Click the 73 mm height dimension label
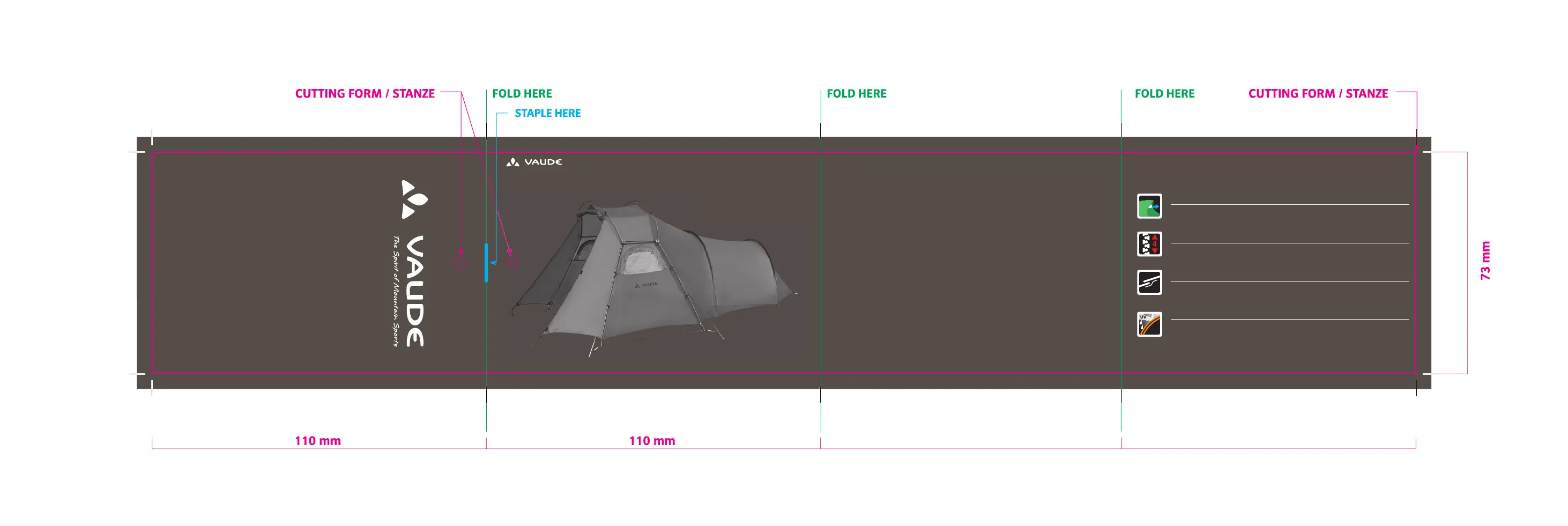 pyautogui.click(x=1485, y=261)
